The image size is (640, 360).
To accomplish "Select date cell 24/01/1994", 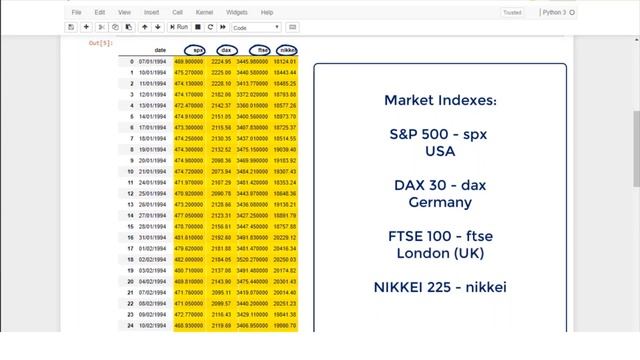I will coord(152,183).
